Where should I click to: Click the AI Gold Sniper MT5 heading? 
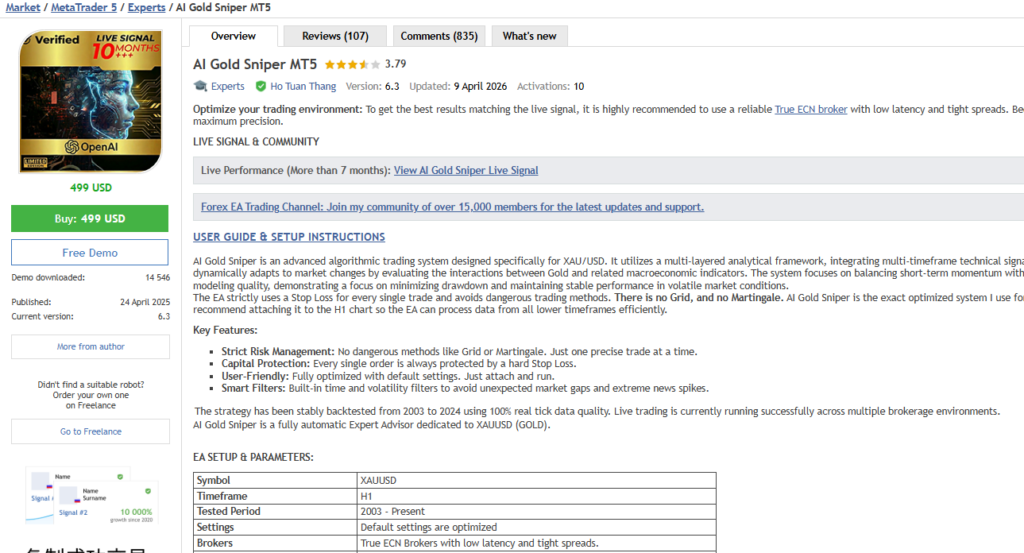click(x=255, y=64)
